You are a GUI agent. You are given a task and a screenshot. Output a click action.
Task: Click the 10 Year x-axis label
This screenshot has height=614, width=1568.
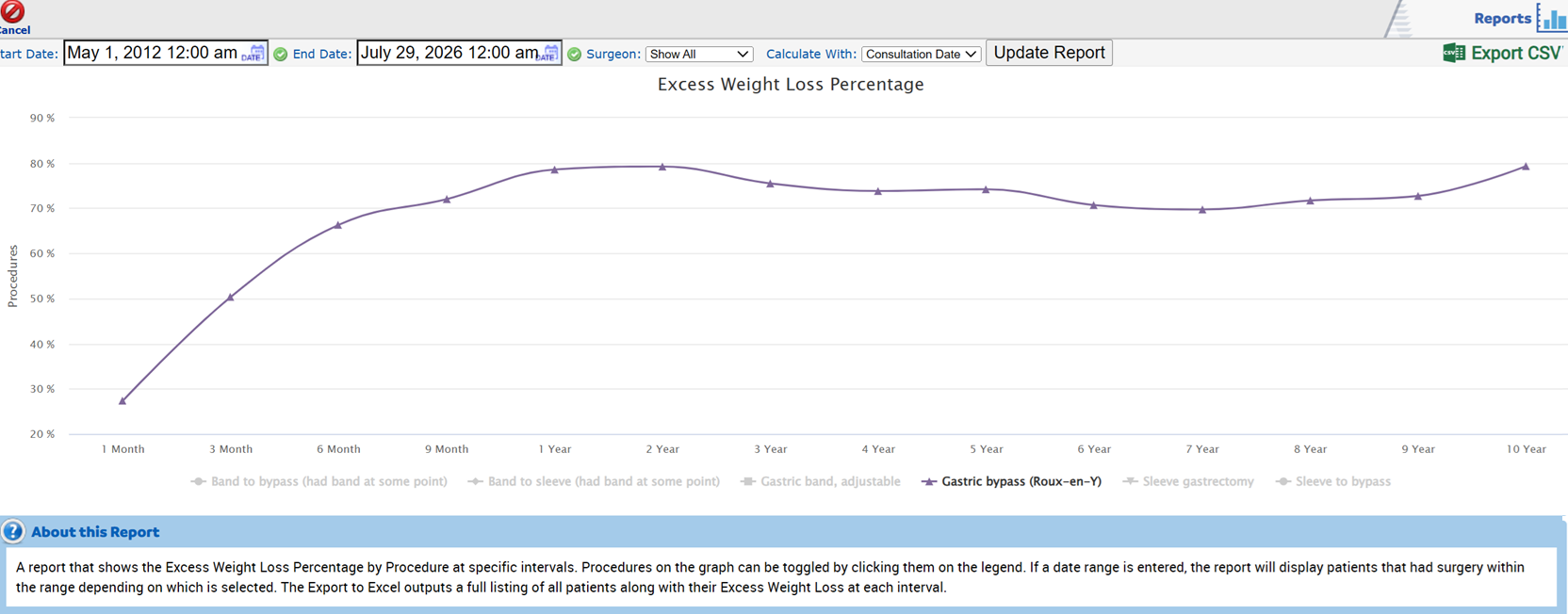click(1527, 449)
